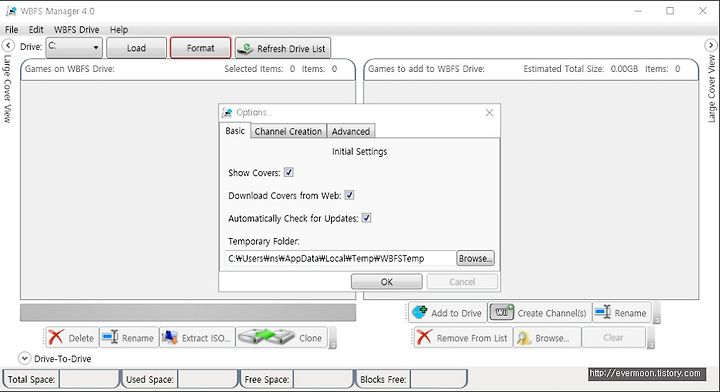Click the Add to Drive button
The height and width of the screenshot is (392, 720).
[x=448, y=313]
